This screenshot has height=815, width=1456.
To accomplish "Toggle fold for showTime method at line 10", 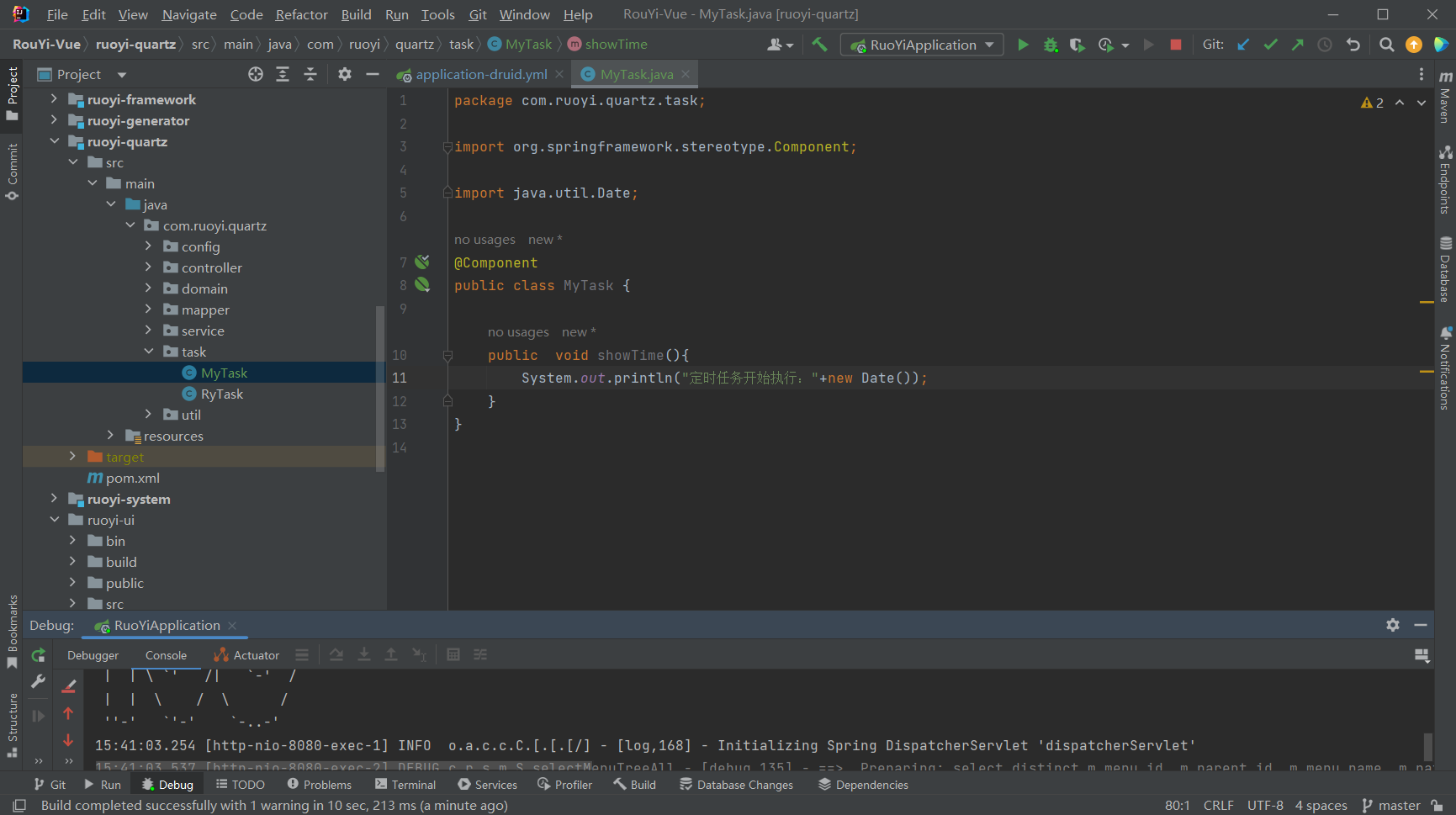I will pyautogui.click(x=447, y=356).
